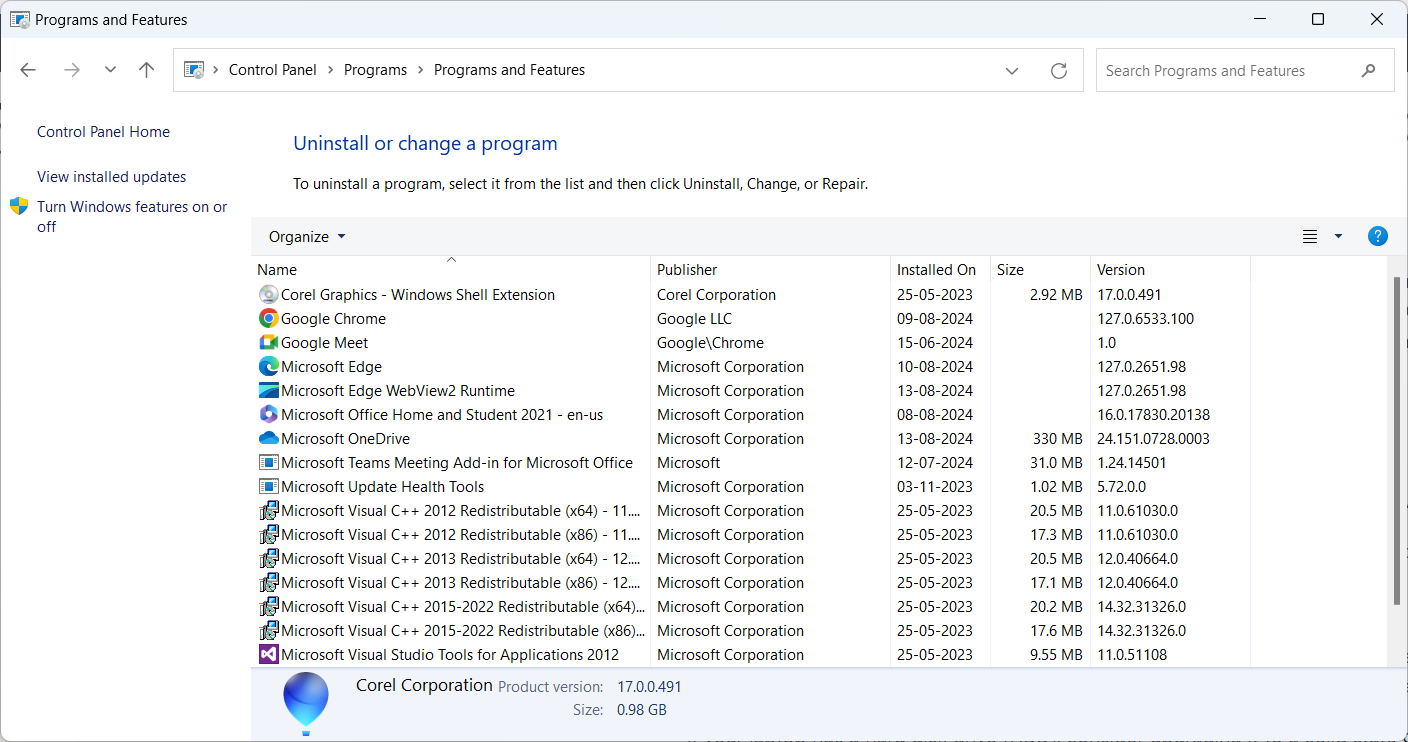Open the Organize dropdown menu
The image size is (1408, 742).
point(307,237)
